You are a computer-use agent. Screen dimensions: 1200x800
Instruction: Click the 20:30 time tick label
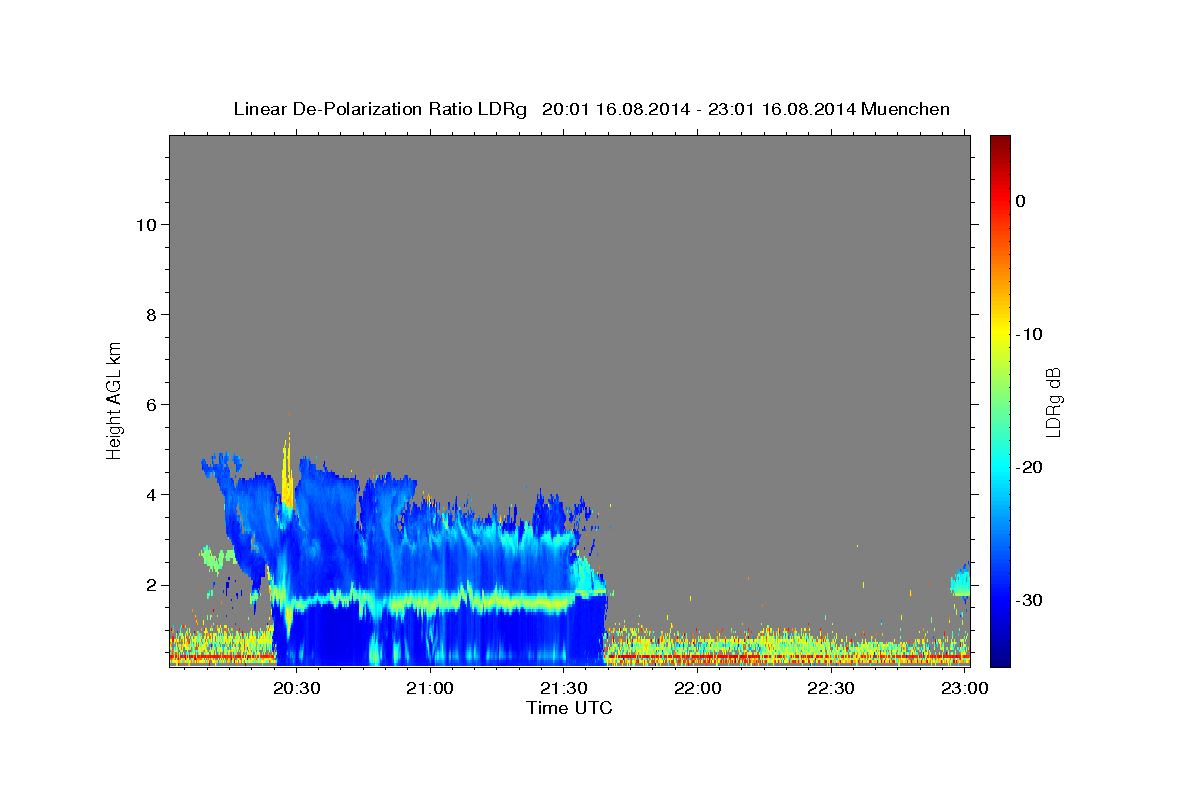point(298,689)
